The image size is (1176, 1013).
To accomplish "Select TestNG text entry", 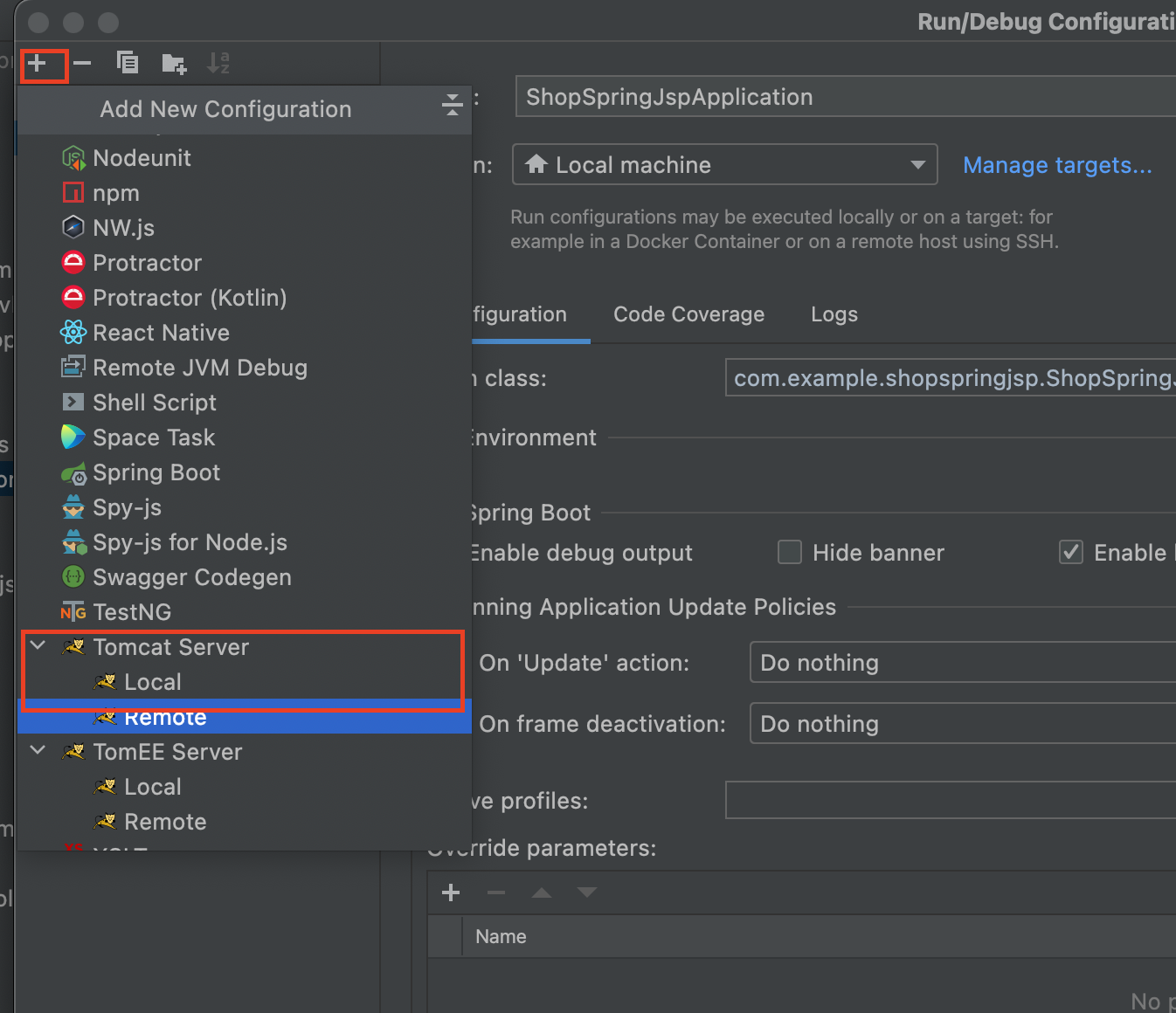I will click(132, 612).
